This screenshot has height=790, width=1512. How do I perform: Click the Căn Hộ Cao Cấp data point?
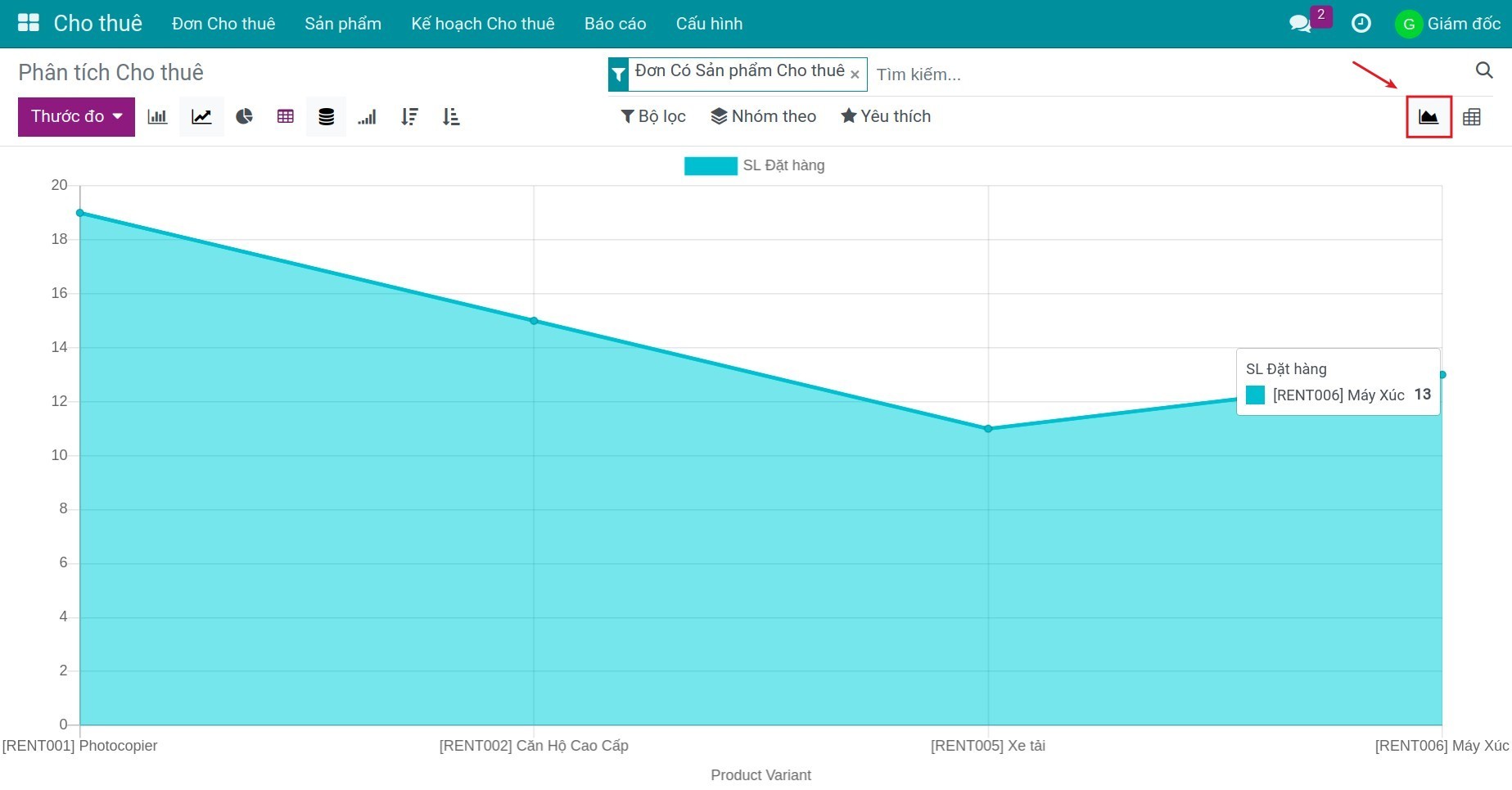tap(534, 321)
